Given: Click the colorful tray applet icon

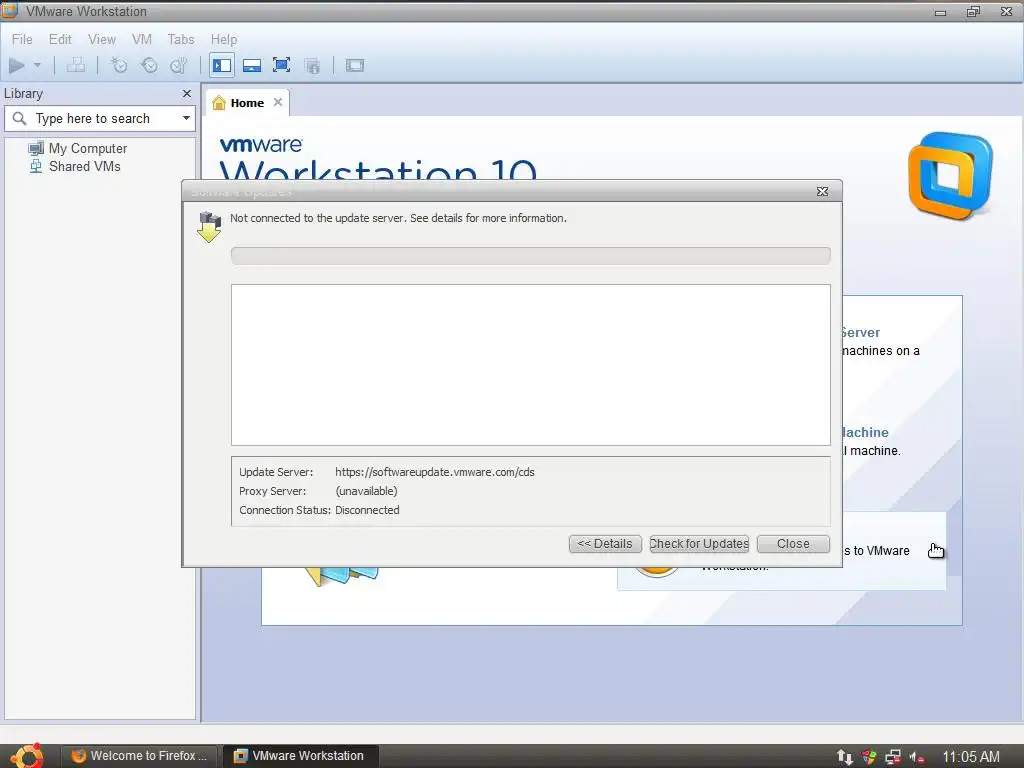Looking at the screenshot, I should point(869,757).
